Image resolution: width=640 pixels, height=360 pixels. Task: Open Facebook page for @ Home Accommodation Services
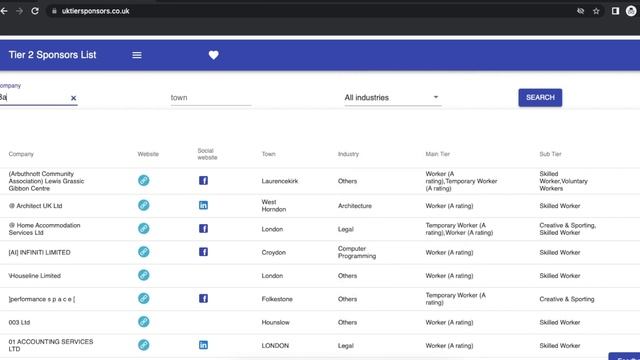click(203, 229)
